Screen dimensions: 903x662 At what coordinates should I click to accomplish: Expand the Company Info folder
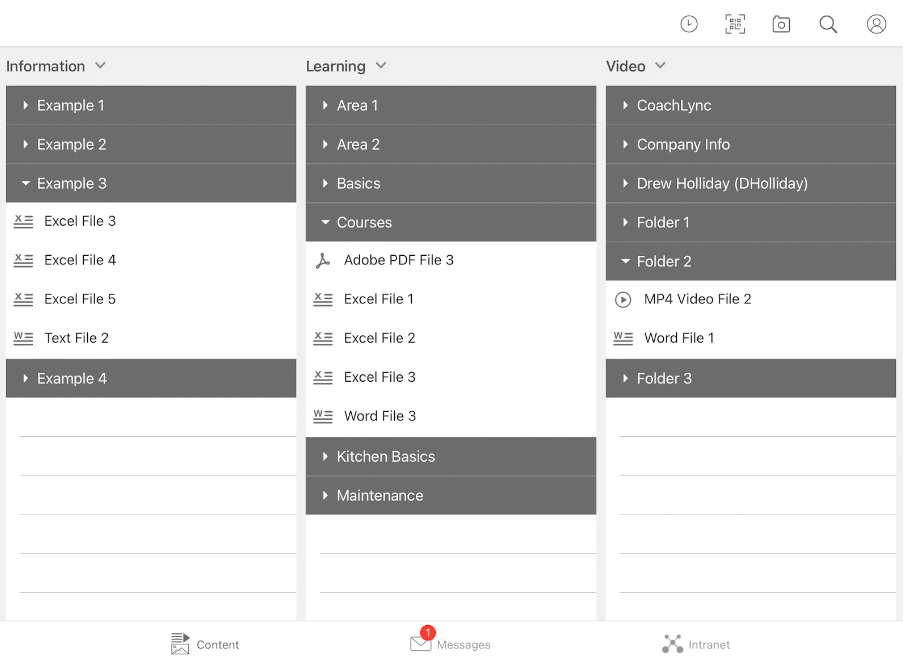(751, 144)
